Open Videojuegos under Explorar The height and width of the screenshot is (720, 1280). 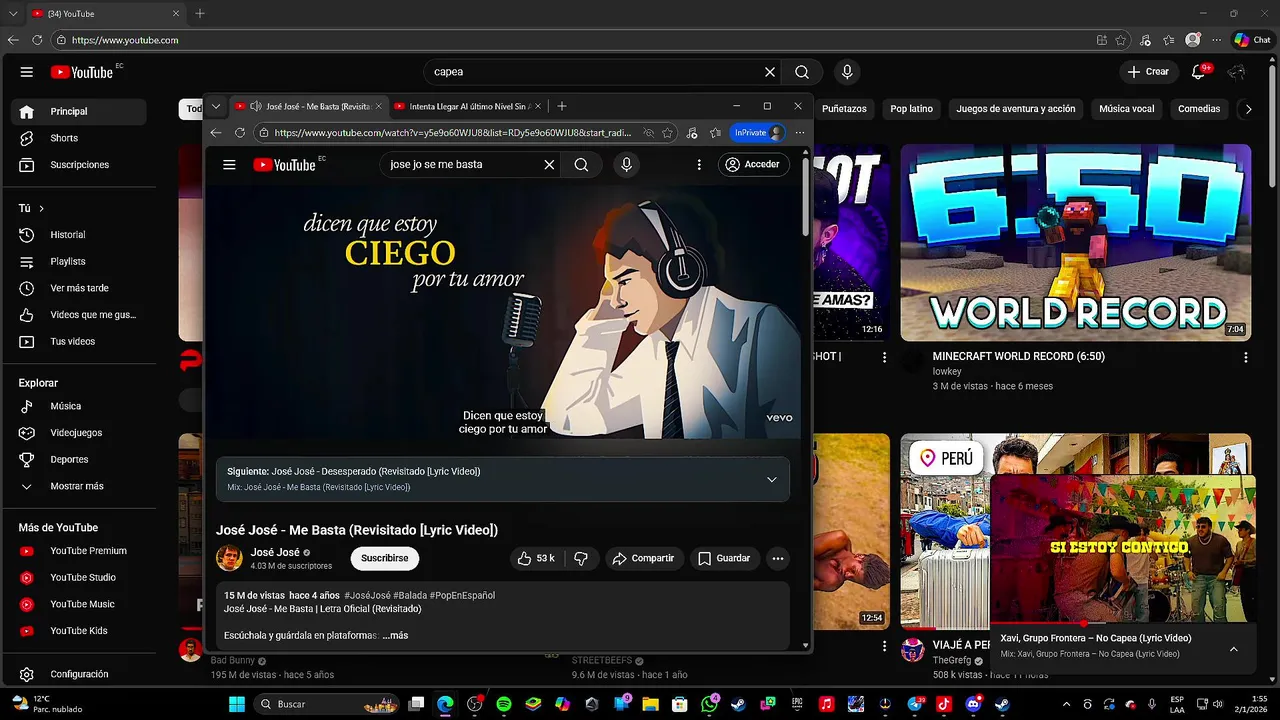(x=78, y=433)
